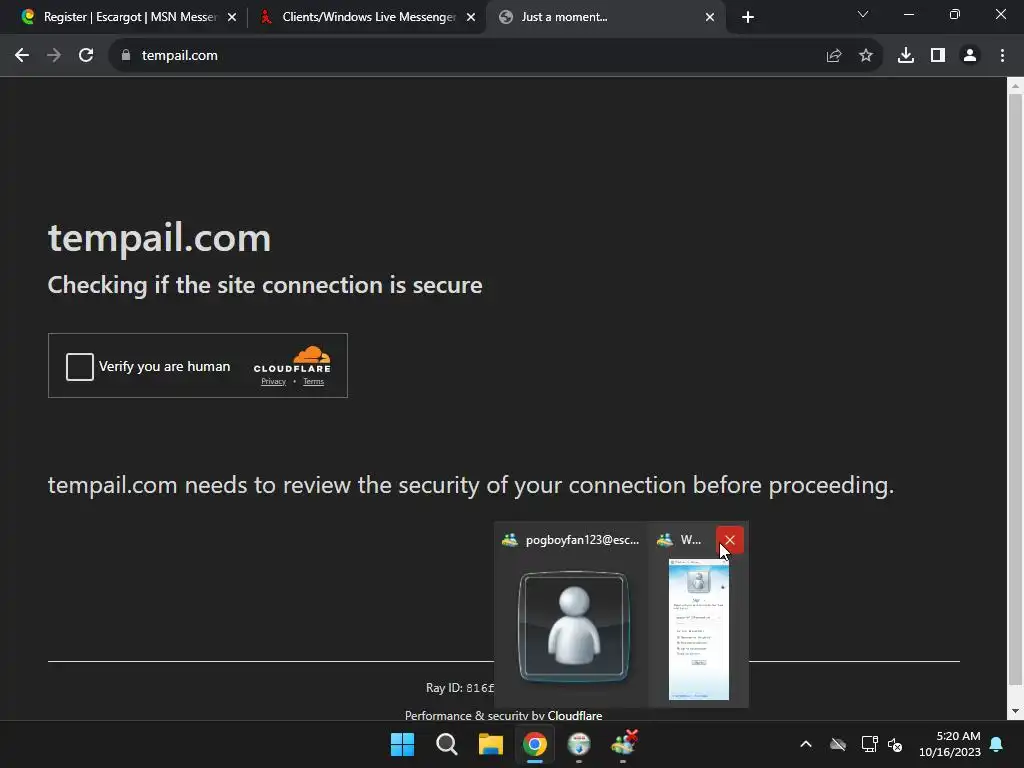This screenshot has height=768, width=1024.
Task: Share this page icon in address bar
Action: 834,56
